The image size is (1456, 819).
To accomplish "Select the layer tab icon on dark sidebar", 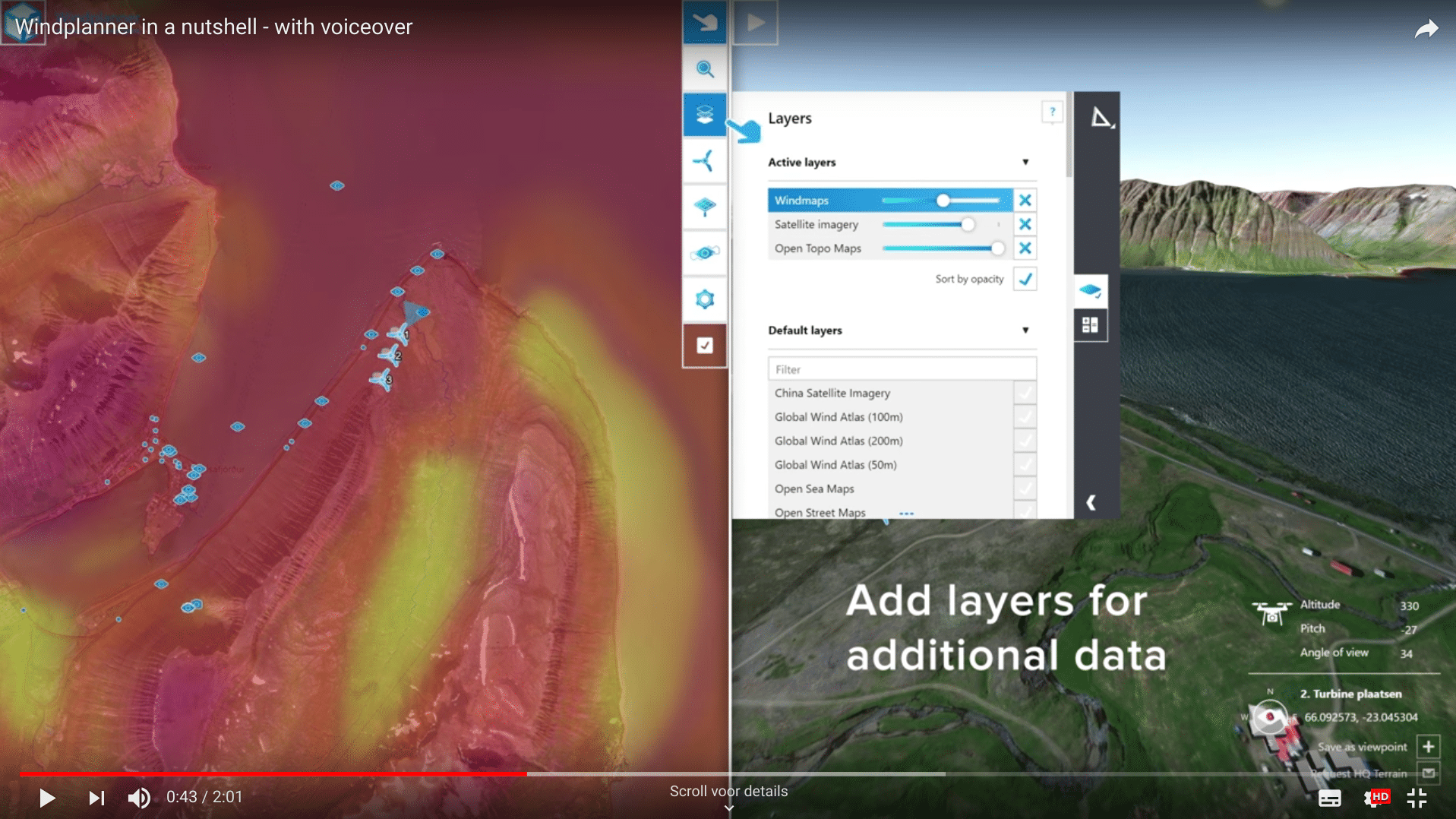I will coord(1091,291).
